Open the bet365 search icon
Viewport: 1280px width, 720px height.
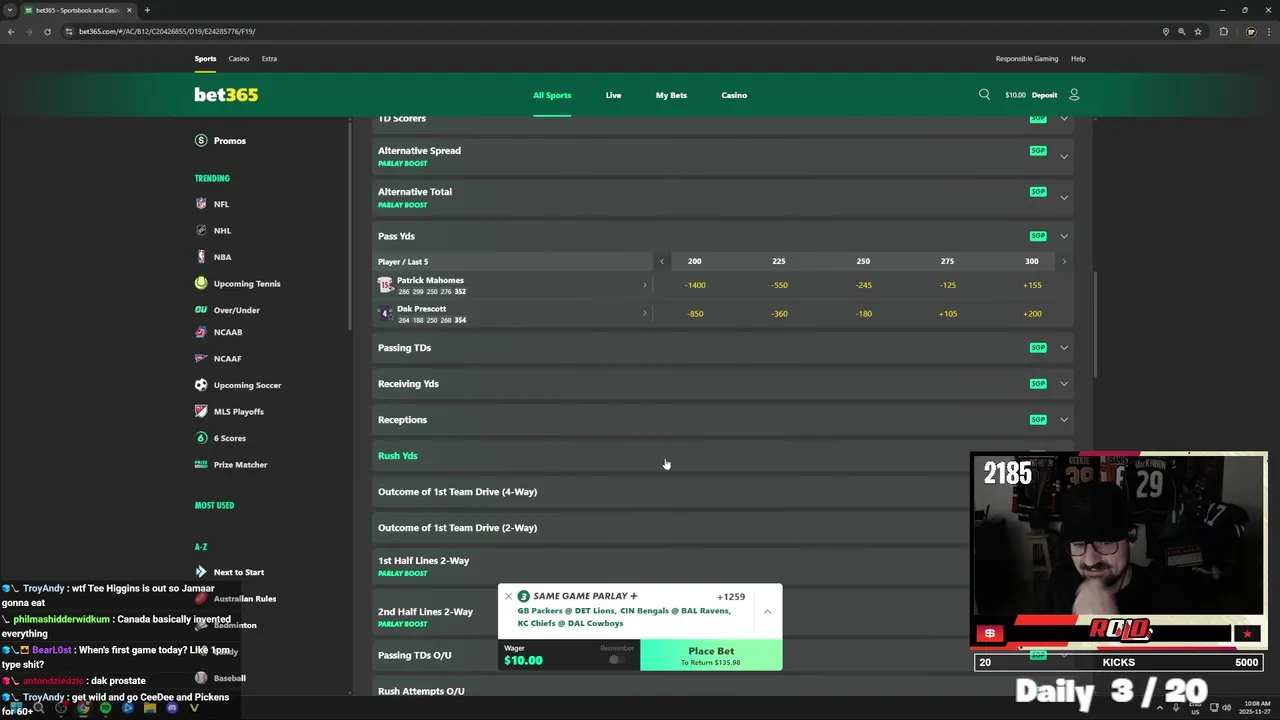pyautogui.click(x=984, y=95)
